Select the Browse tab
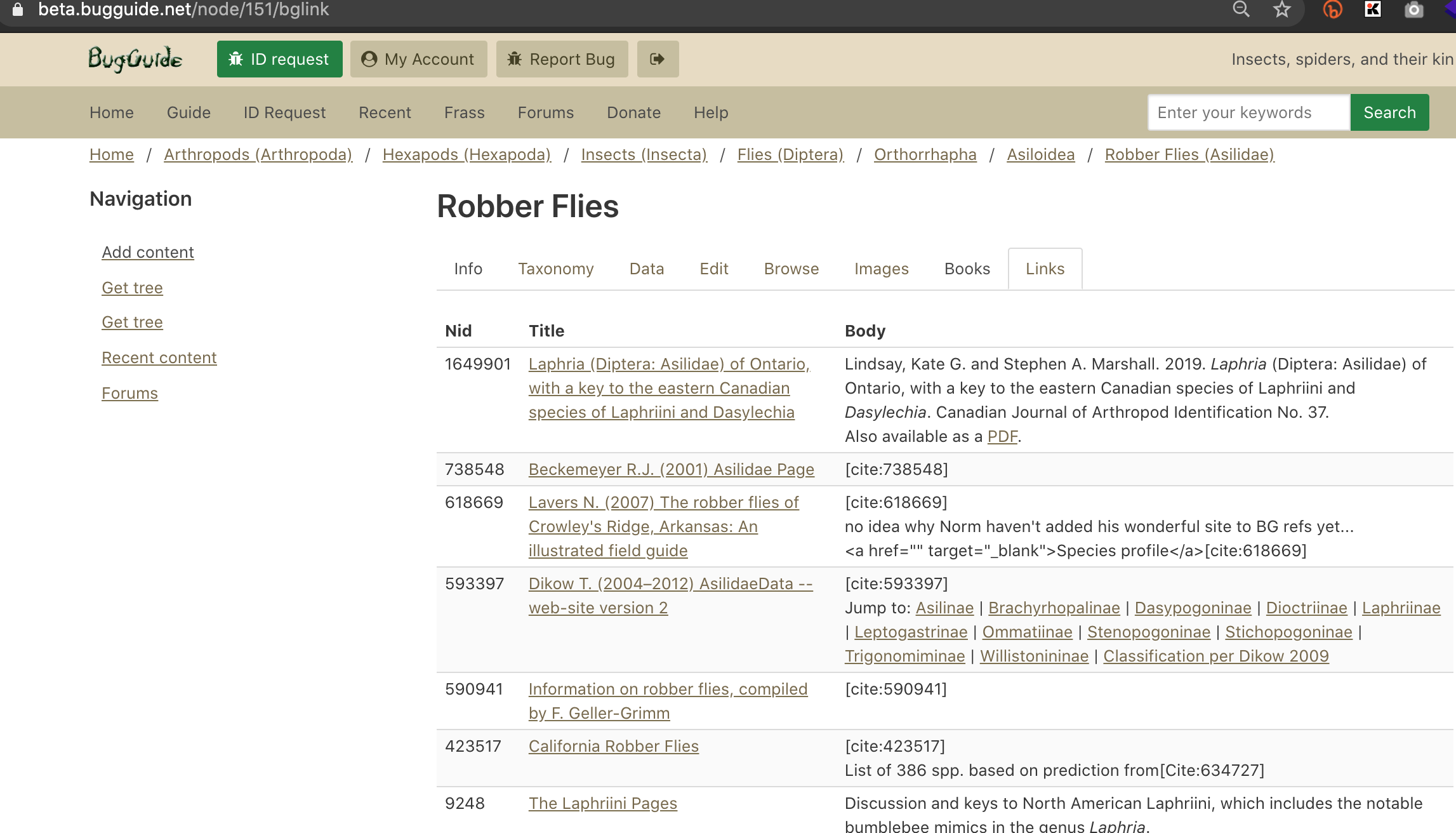Image resolution: width=1456 pixels, height=833 pixels. (791, 269)
